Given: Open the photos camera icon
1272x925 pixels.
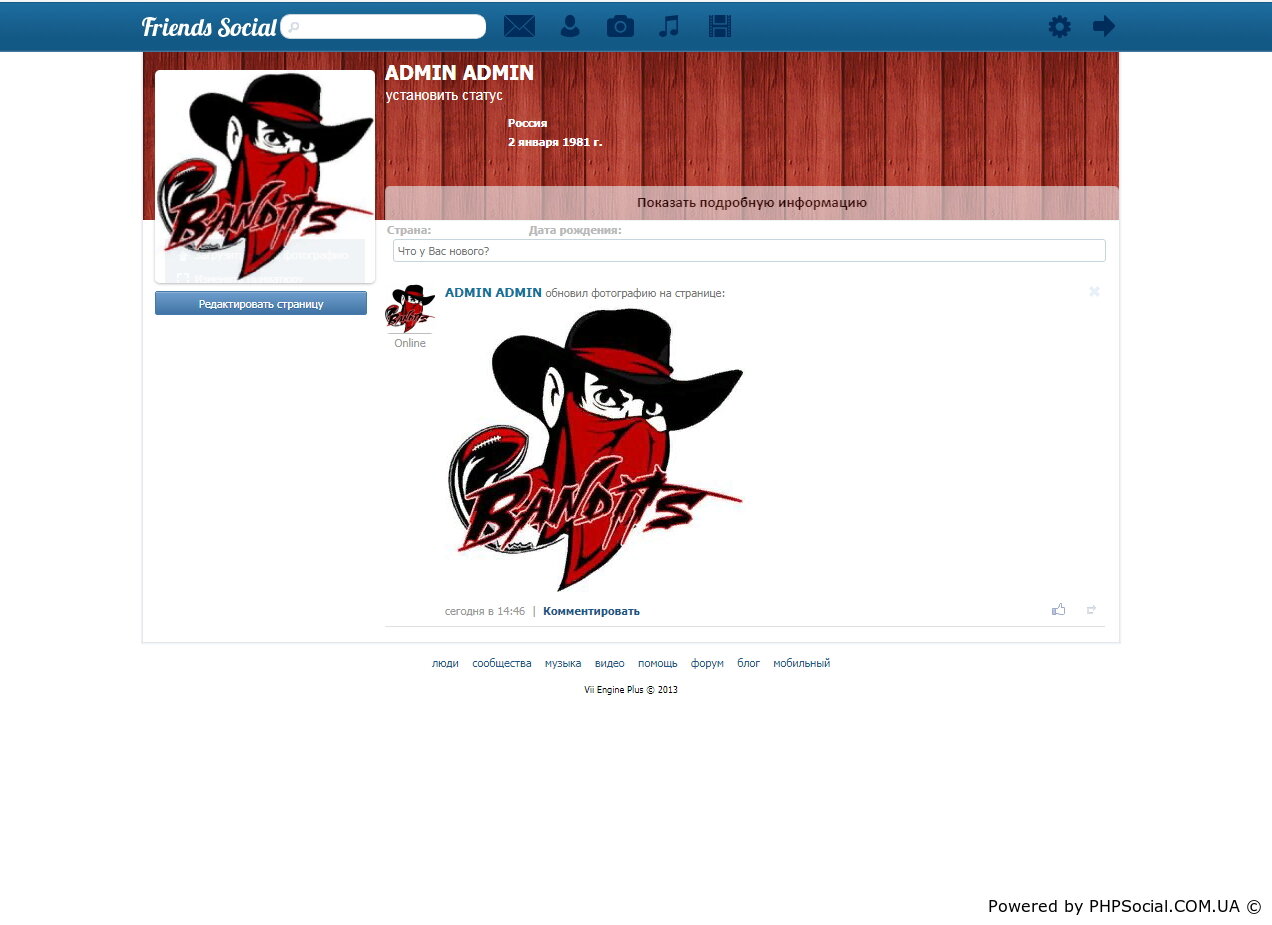Looking at the screenshot, I should point(620,26).
